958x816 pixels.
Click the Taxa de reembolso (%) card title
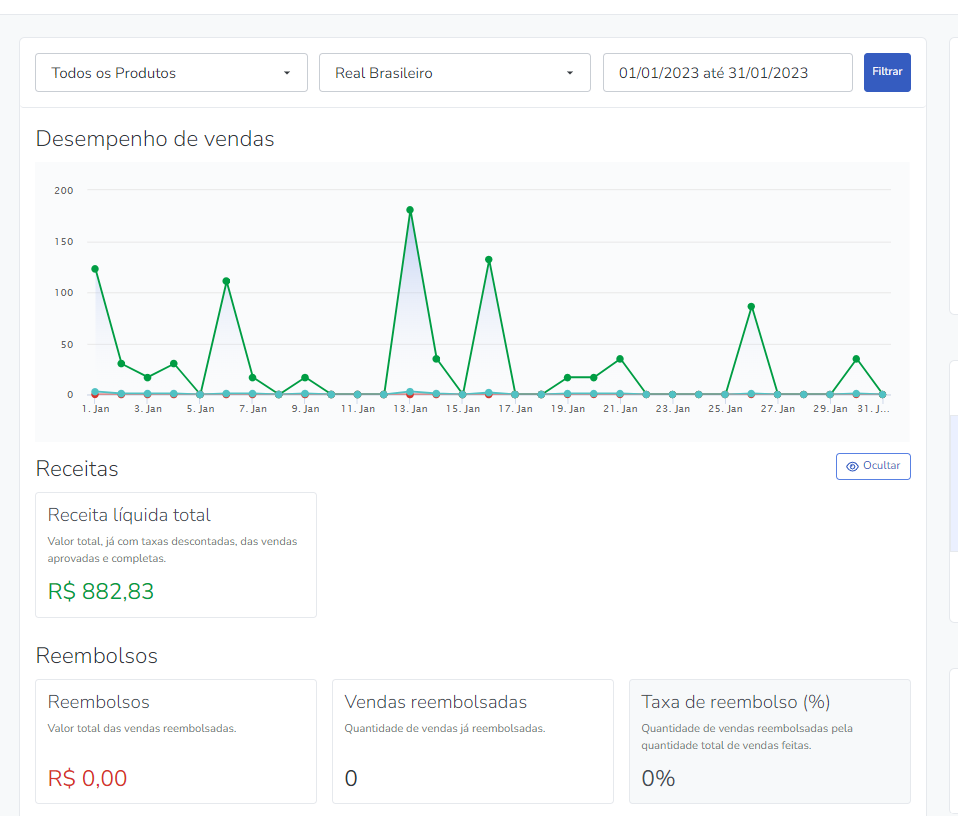[736, 702]
